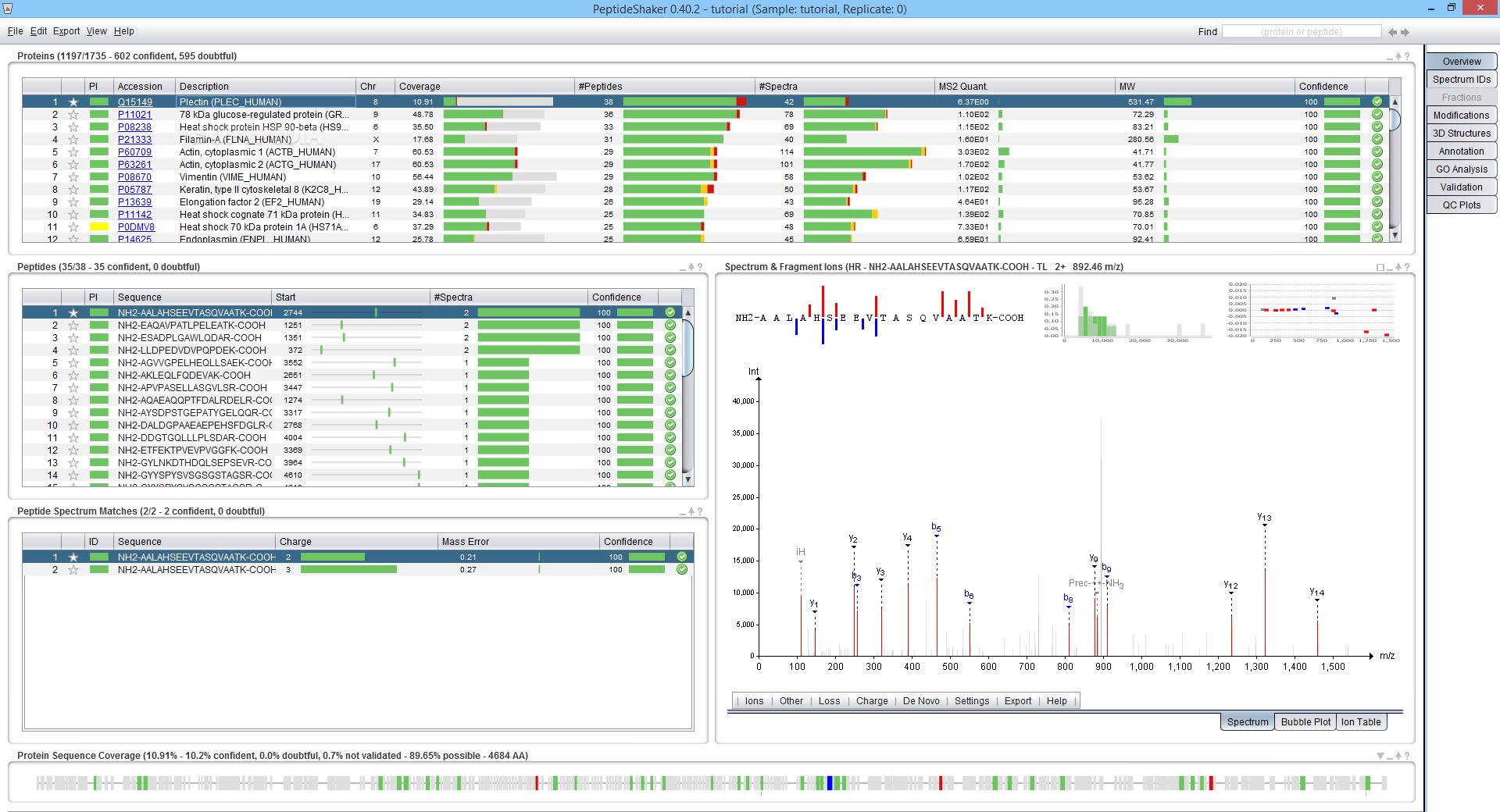Maximize the Spectrum & Fragment Ions panel
Image resolution: width=1500 pixels, height=812 pixels.
pos(1380,267)
